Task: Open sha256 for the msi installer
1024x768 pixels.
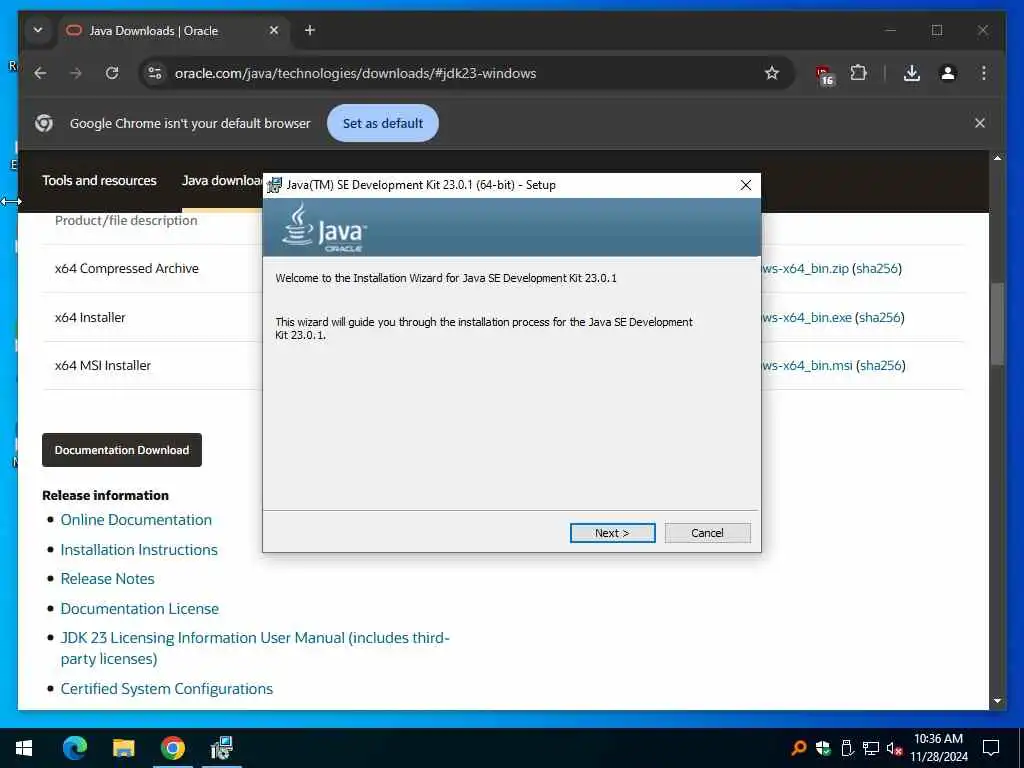Action: click(881, 366)
